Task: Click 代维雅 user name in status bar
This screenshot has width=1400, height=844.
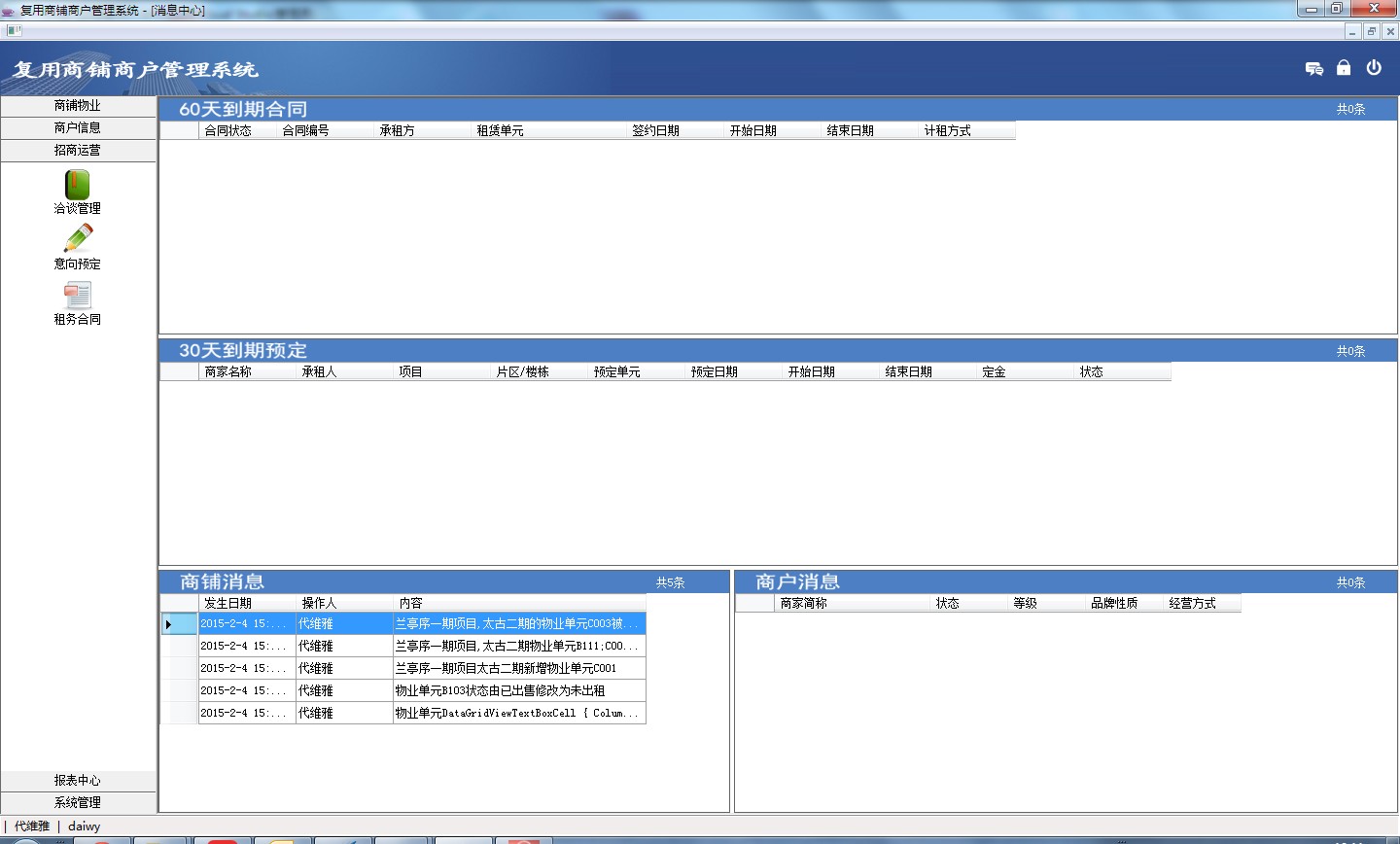Action: click(x=32, y=826)
